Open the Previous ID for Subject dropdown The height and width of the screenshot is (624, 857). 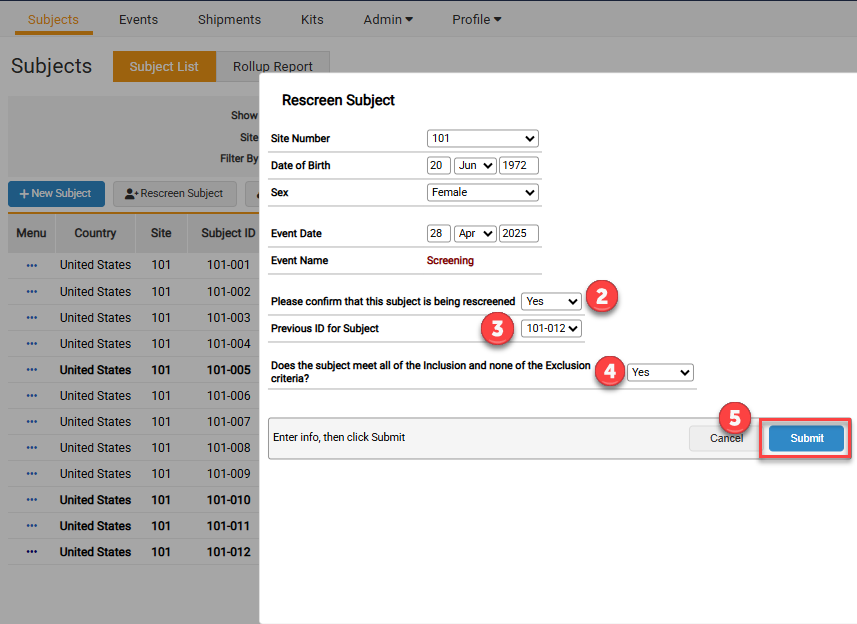click(551, 328)
